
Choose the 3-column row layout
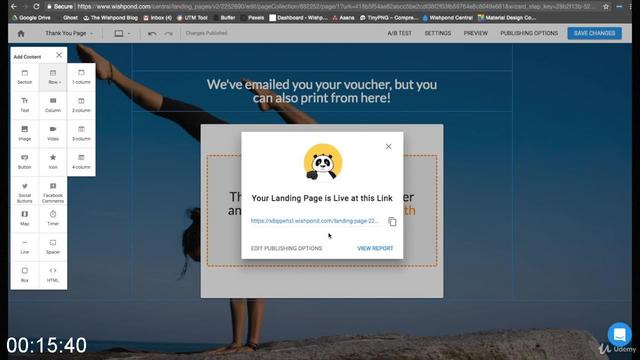click(81, 133)
